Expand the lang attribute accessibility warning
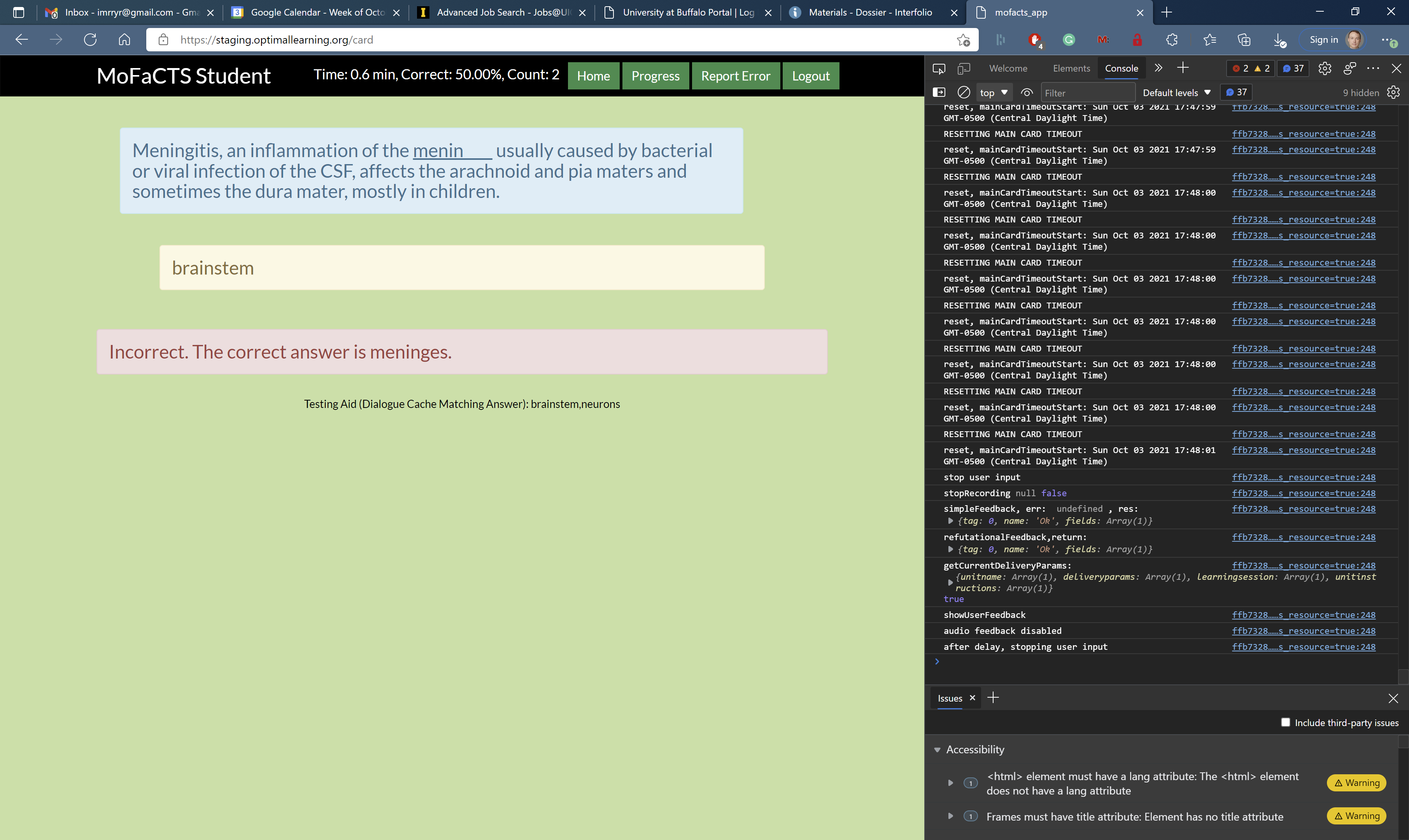This screenshot has width=1409, height=840. [950, 783]
